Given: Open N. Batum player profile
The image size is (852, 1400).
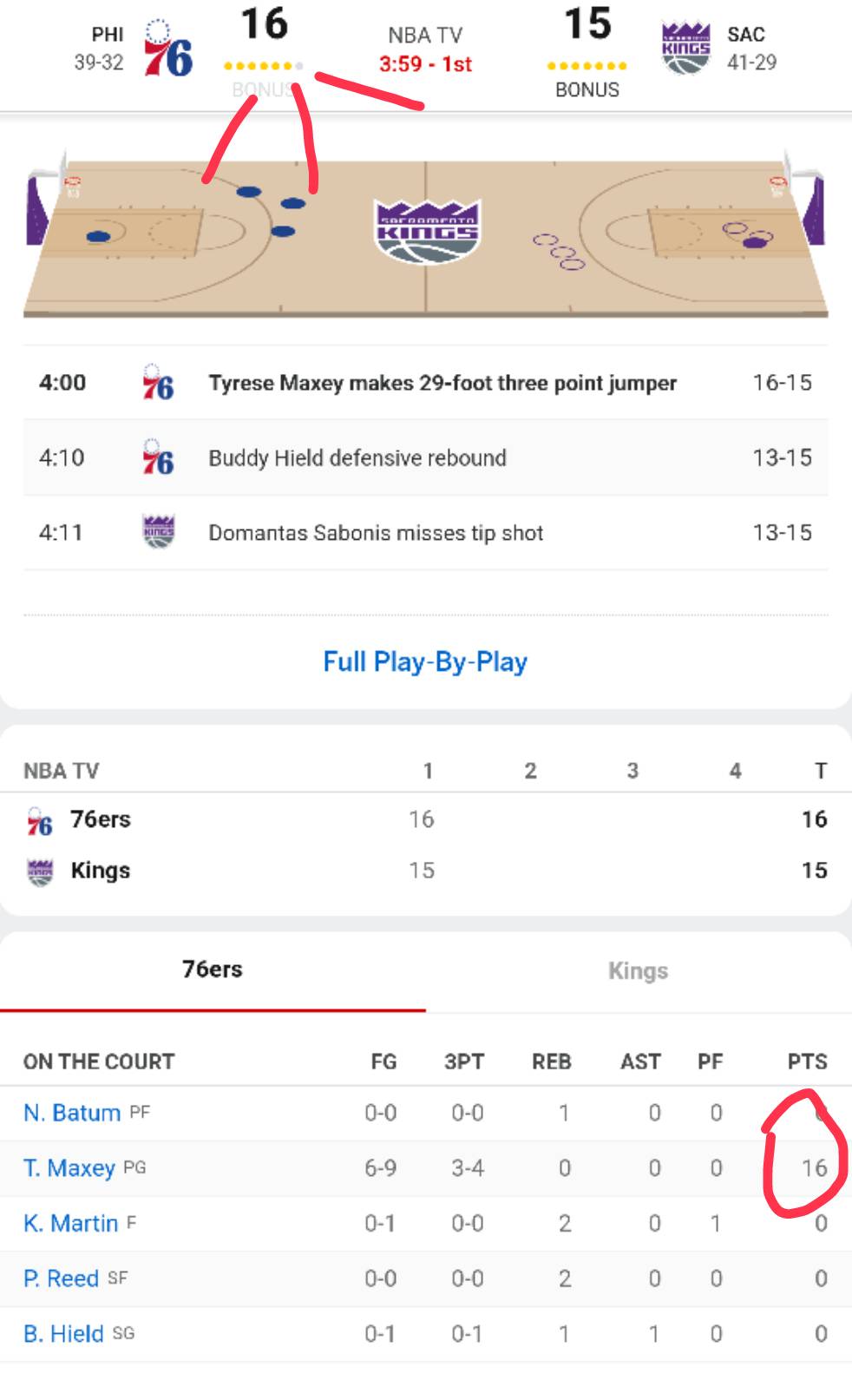Looking at the screenshot, I should click(x=72, y=1113).
